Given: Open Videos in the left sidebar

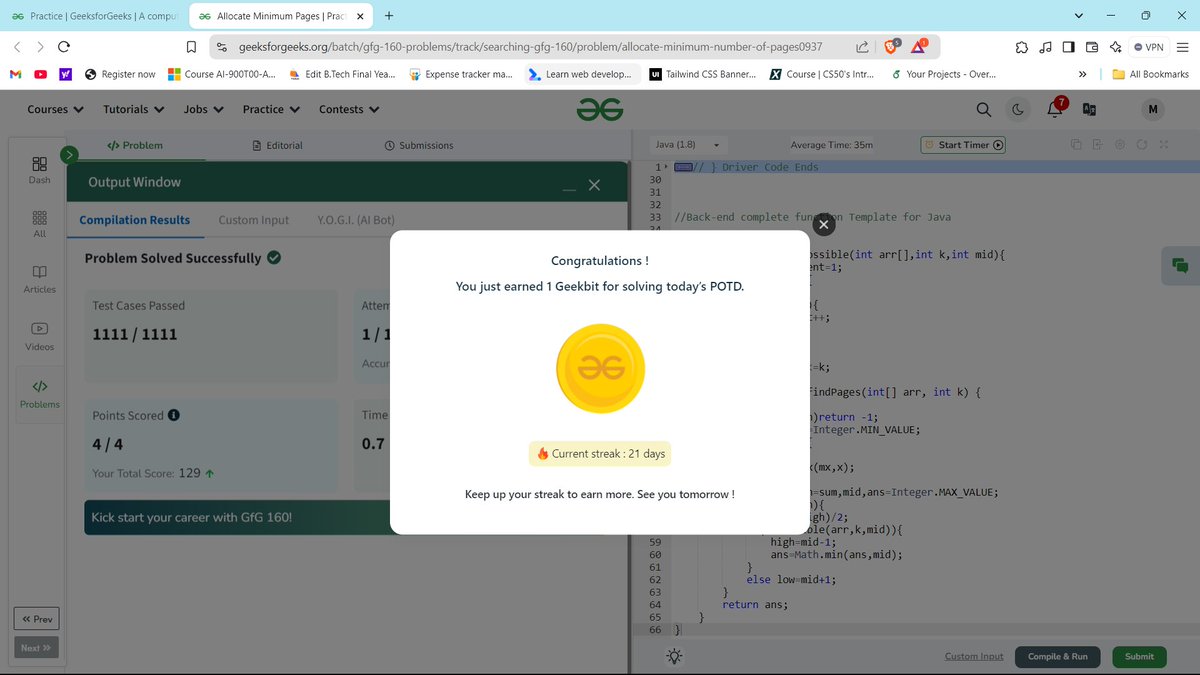Looking at the screenshot, I should (x=39, y=336).
